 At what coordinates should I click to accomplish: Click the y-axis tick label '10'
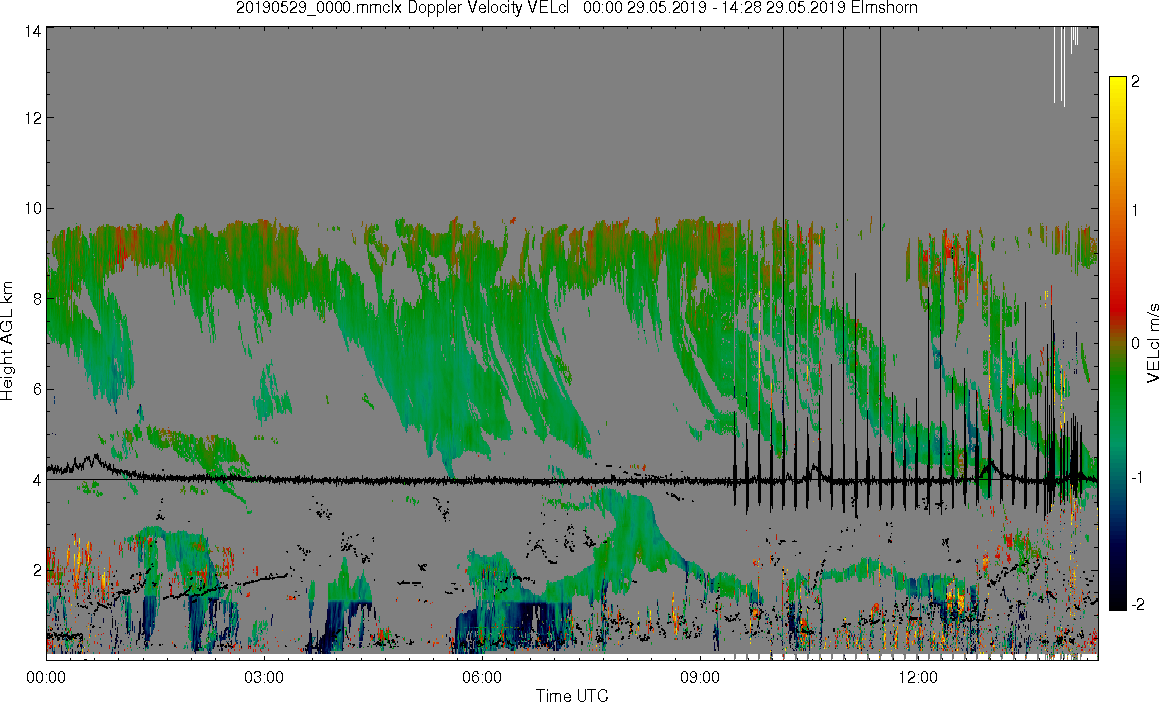click(x=32, y=208)
